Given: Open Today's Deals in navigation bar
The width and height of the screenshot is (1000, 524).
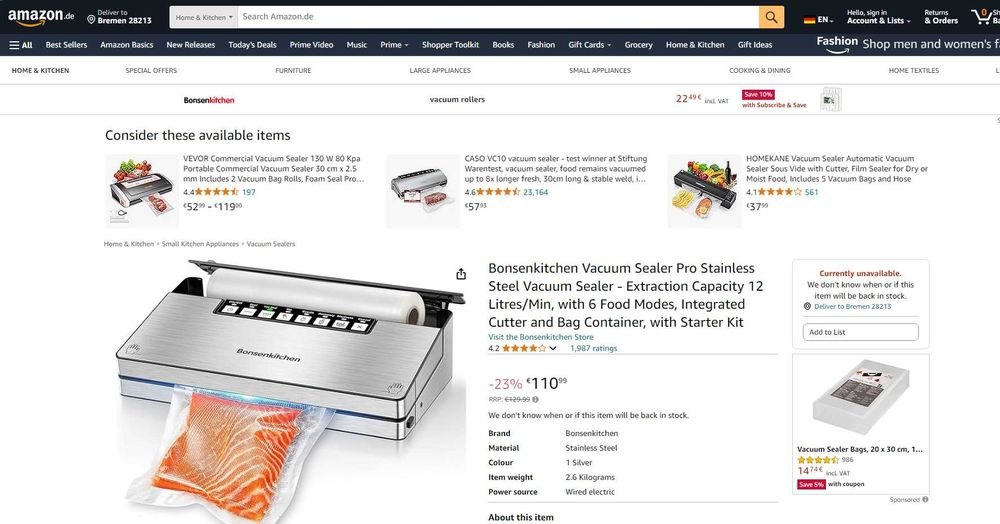Looking at the screenshot, I should [x=253, y=45].
